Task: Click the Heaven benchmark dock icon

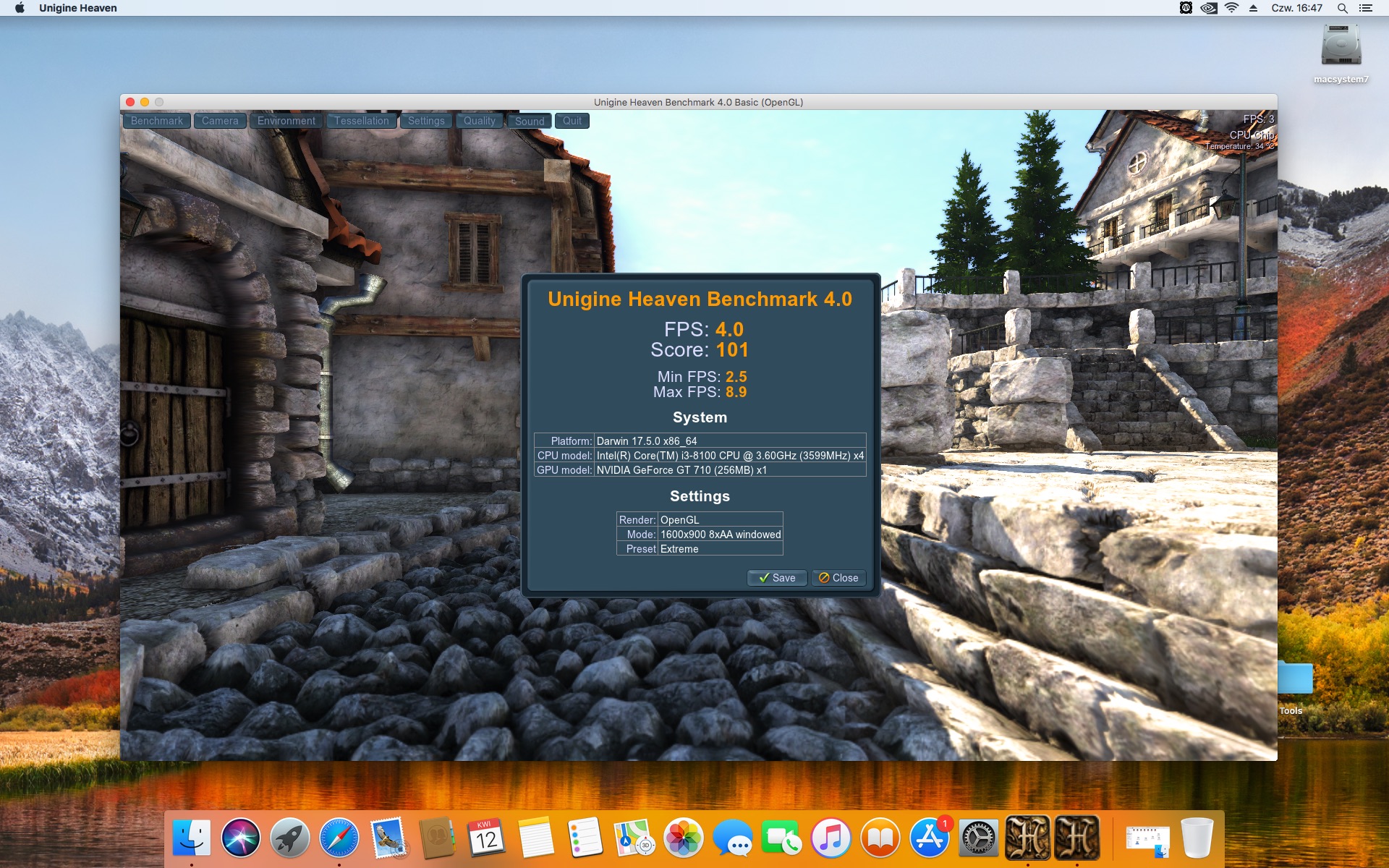Action: (x=1027, y=838)
